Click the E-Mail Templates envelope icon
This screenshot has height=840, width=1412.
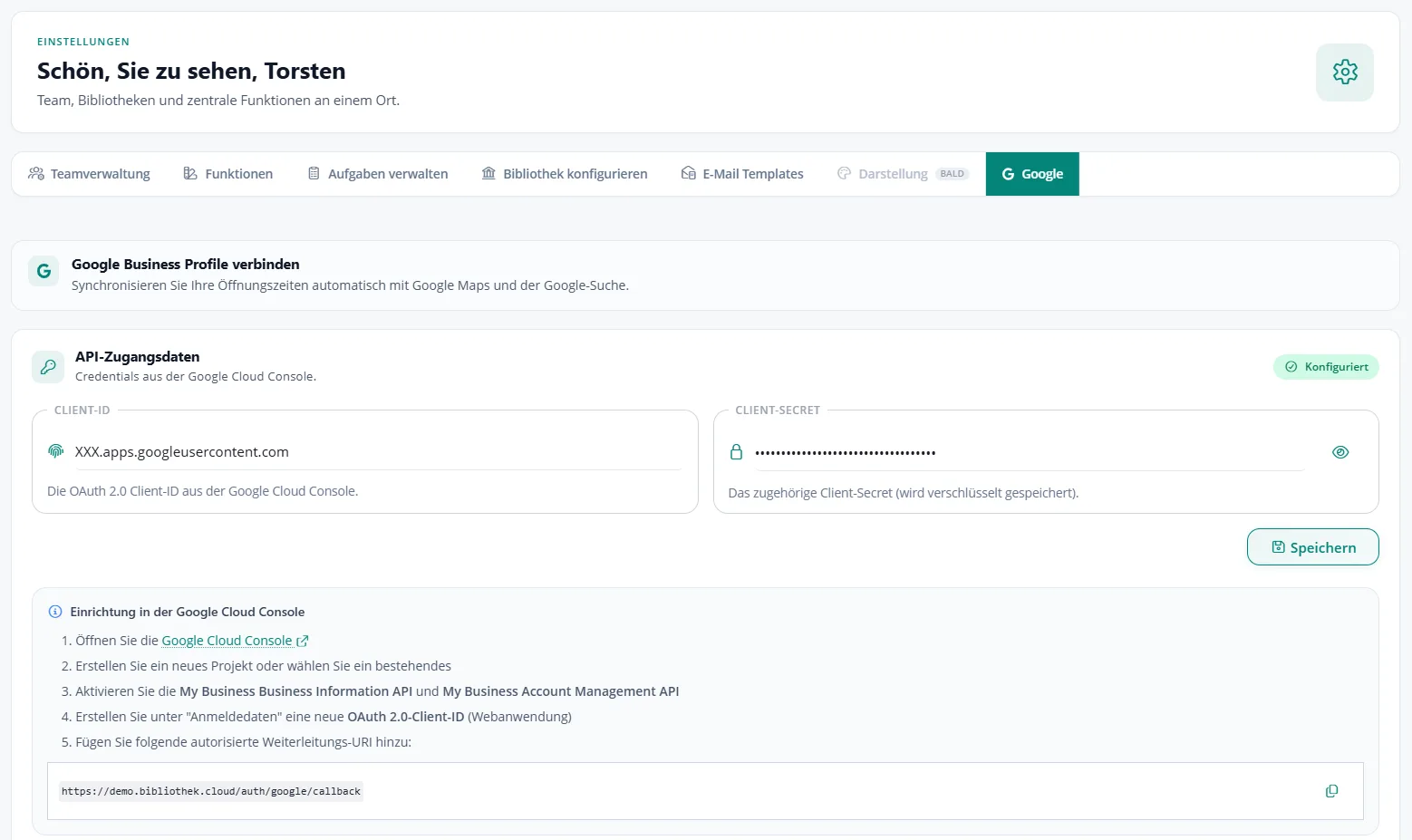(x=689, y=173)
